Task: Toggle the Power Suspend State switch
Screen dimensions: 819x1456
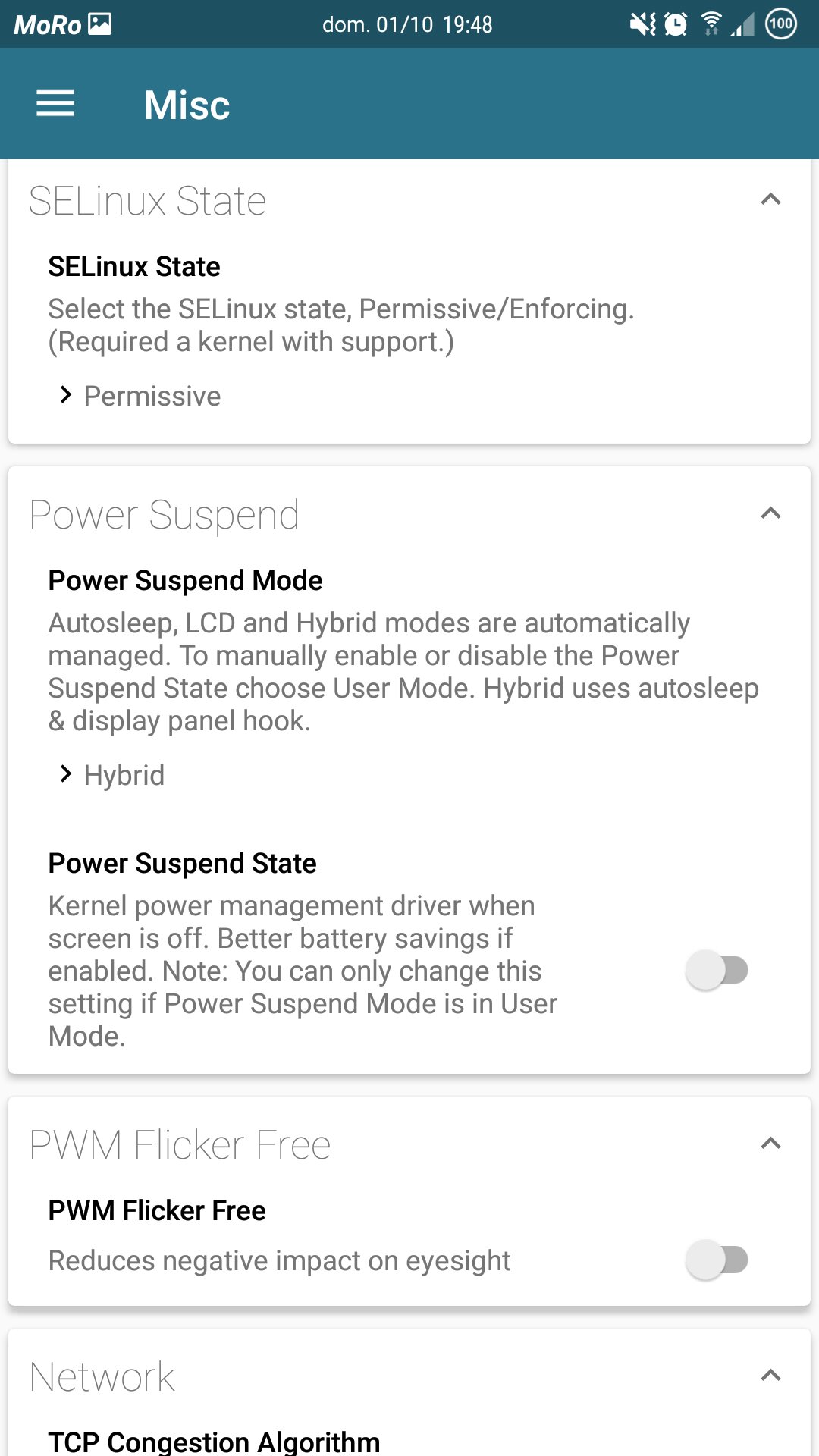Action: pos(717,970)
